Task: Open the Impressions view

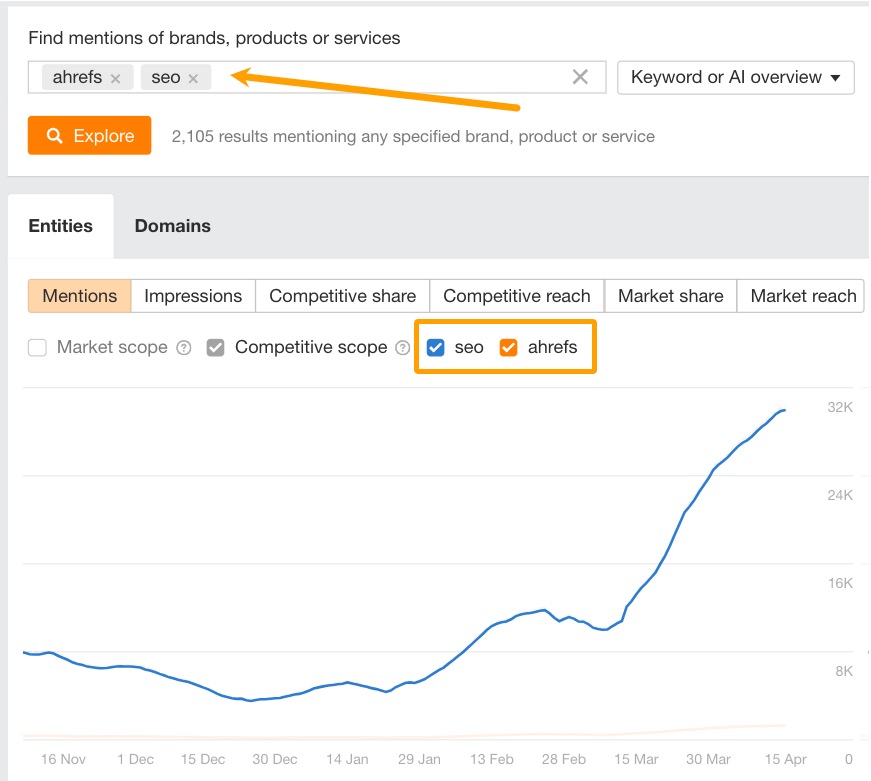Action: [193, 296]
